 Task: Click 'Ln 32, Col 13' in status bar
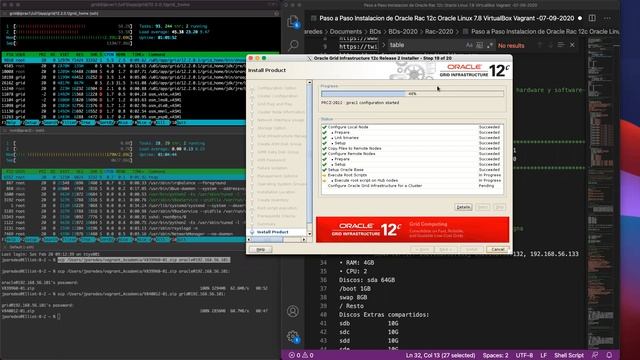(x=440, y=356)
